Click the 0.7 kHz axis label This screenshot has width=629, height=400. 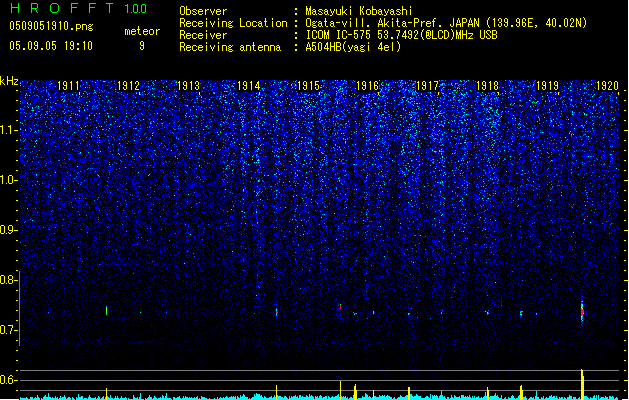8,330
